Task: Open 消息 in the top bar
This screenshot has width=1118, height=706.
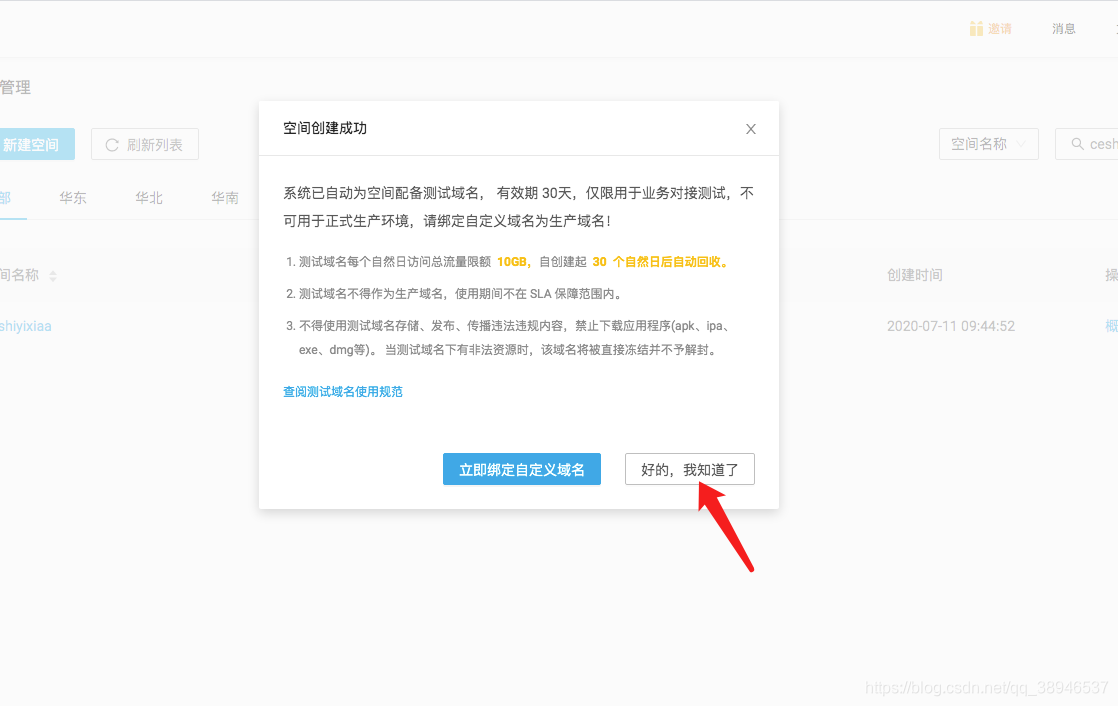Action: [x=1063, y=29]
